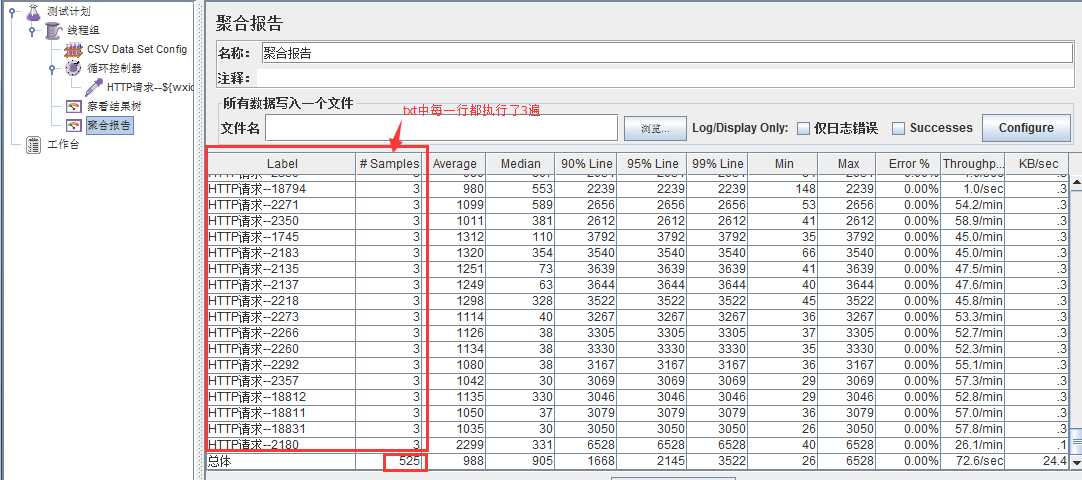This screenshot has height=480, width=1082.
Task: Select row HTTP请求--2218
Action: pyautogui.click(x=638, y=301)
